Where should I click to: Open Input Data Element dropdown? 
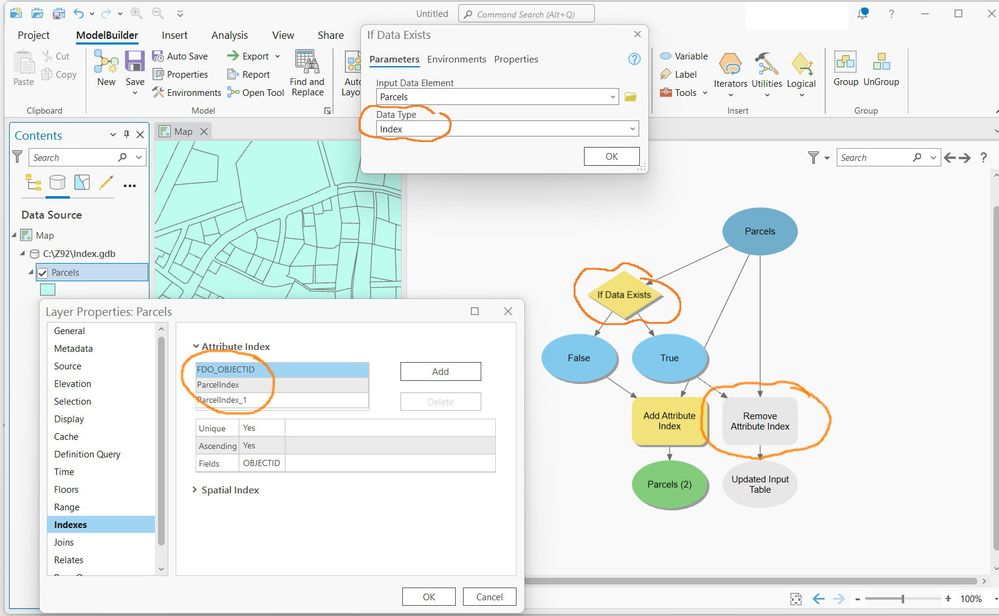click(497, 97)
